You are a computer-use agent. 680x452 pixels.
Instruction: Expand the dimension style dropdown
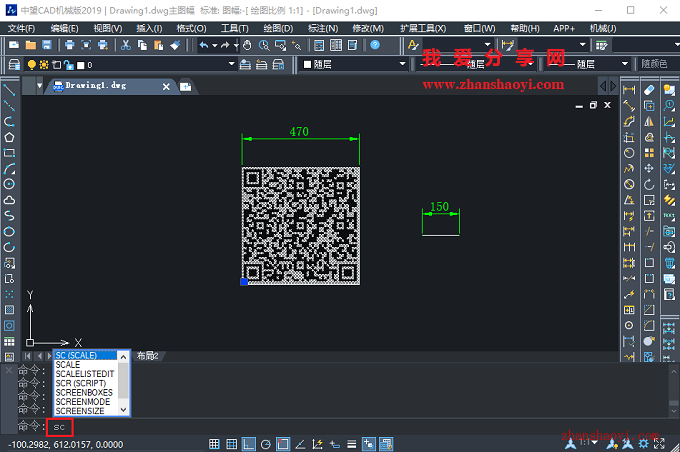click(x=582, y=45)
